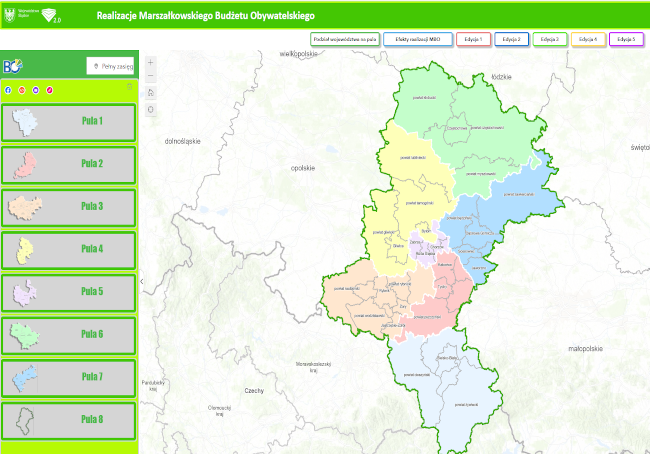Image resolution: width=650 pixels, height=454 pixels.
Task: Click the pink social icon
Action: [49, 90]
